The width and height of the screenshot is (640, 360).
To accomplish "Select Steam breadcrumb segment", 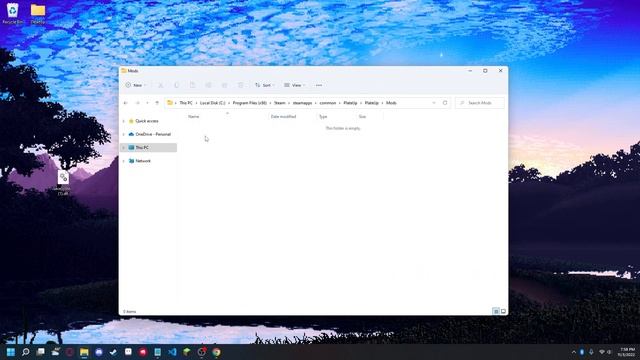I will (x=280, y=103).
